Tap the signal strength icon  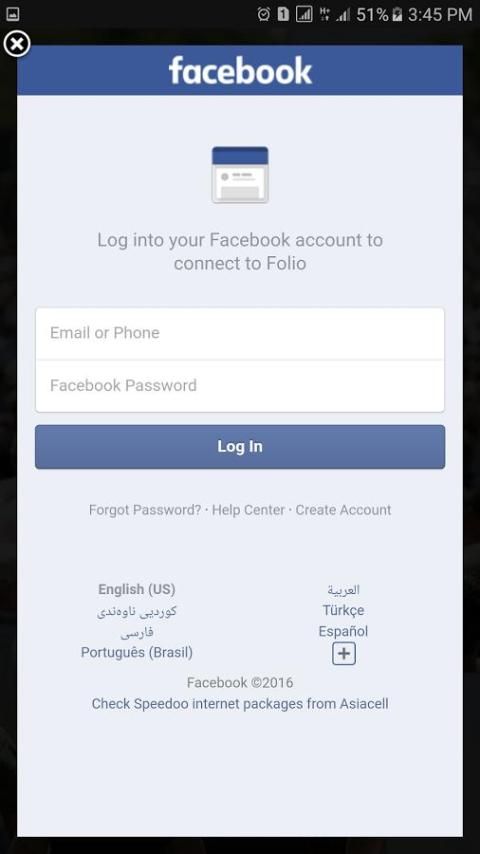(343, 15)
